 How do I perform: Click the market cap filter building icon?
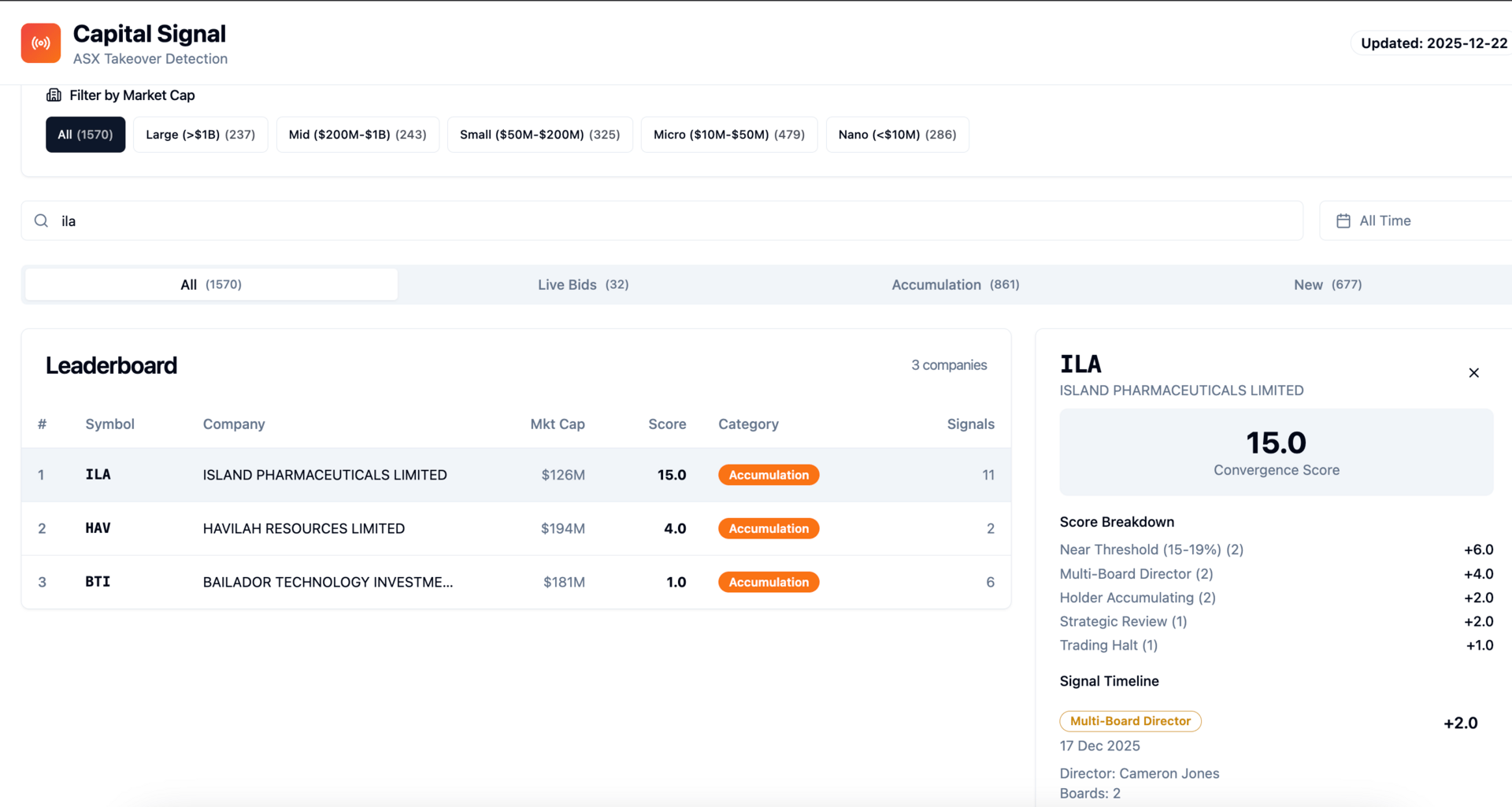coord(54,95)
